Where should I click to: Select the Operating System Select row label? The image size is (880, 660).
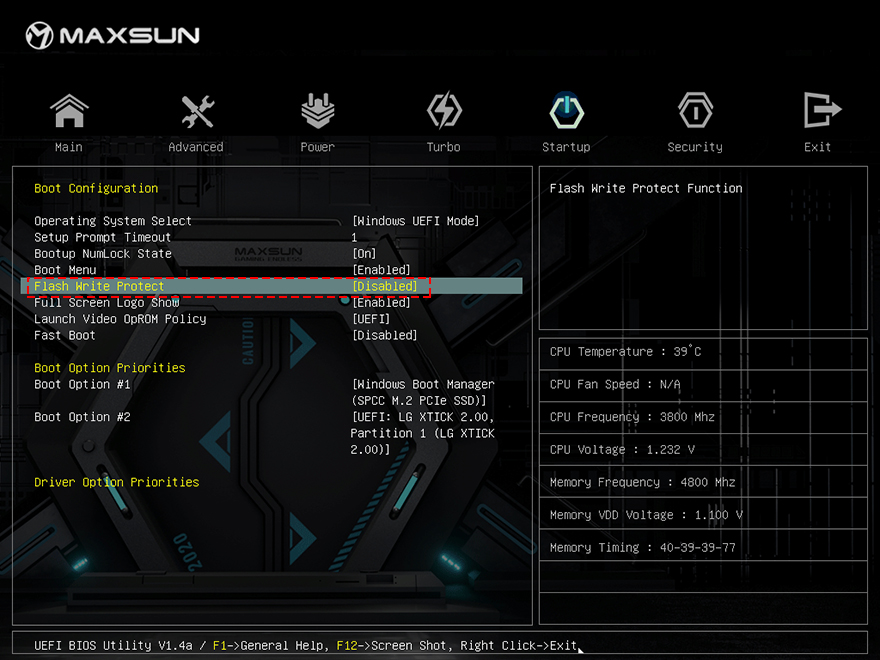(113, 221)
